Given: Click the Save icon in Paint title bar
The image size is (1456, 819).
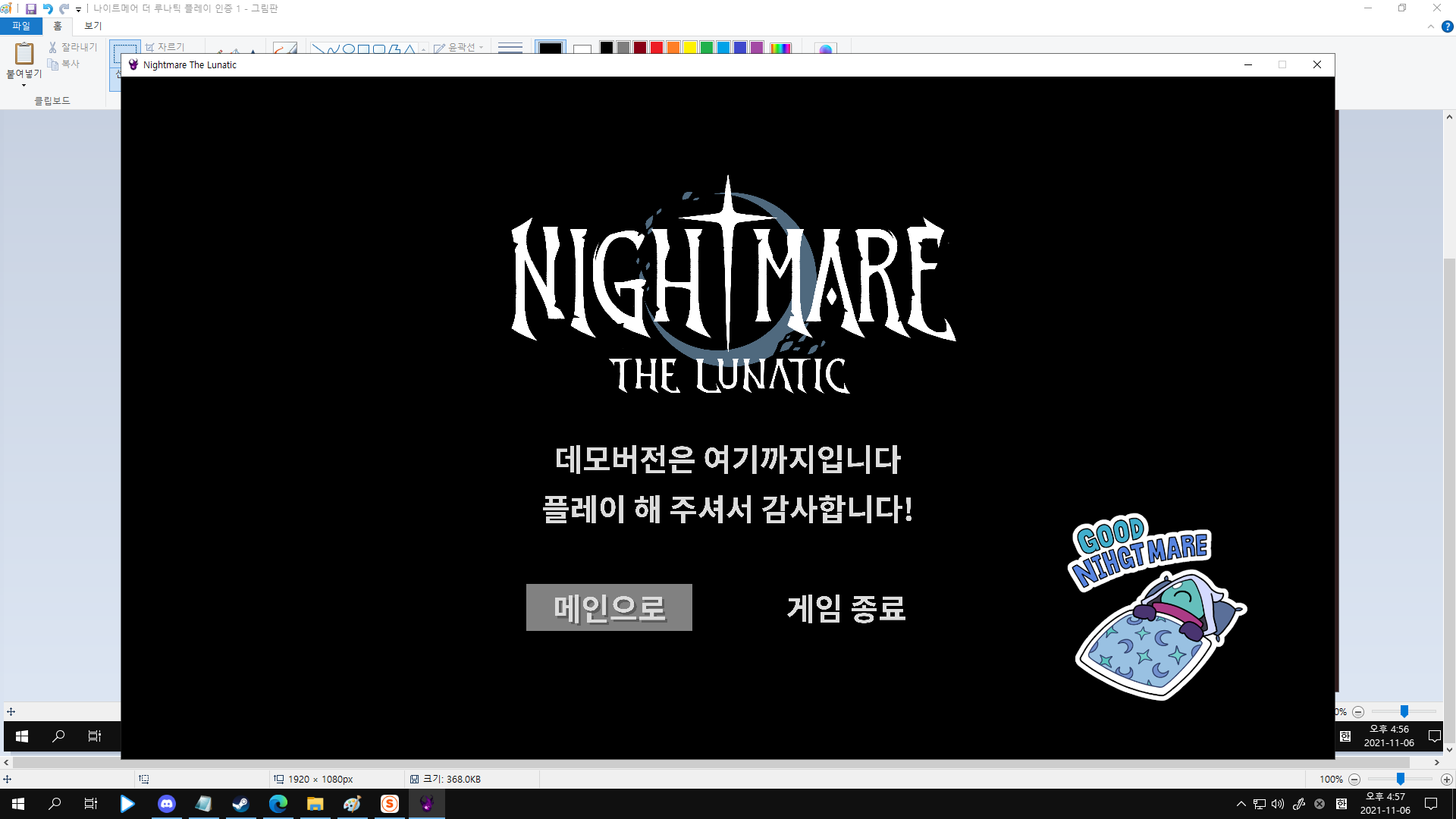Looking at the screenshot, I should tap(31, 9).
